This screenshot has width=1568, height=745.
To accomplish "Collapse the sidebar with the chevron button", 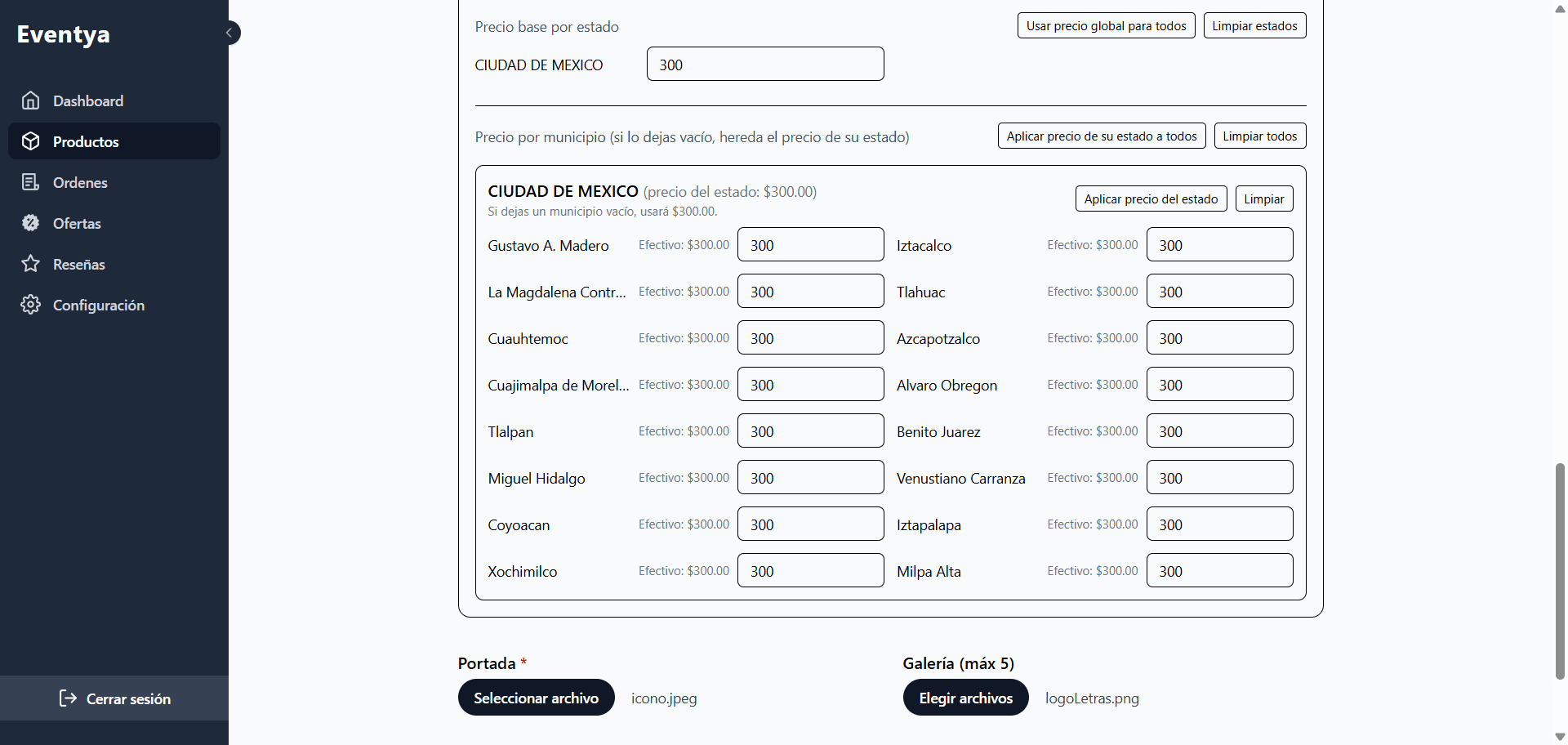I will click(x=229, y=33).
